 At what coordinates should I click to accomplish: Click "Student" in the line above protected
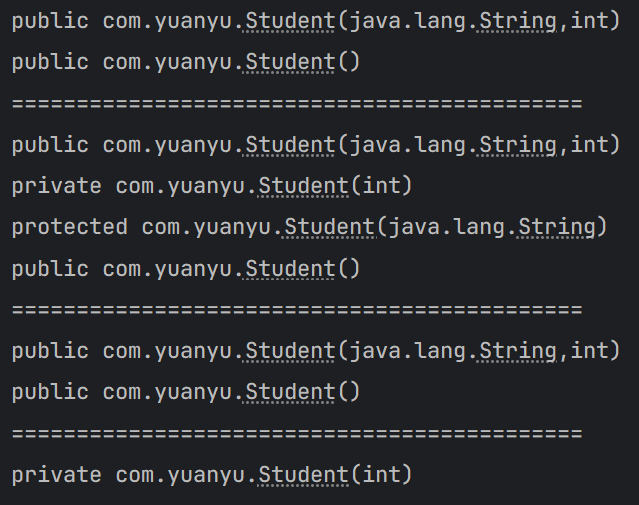pos(304,186)
